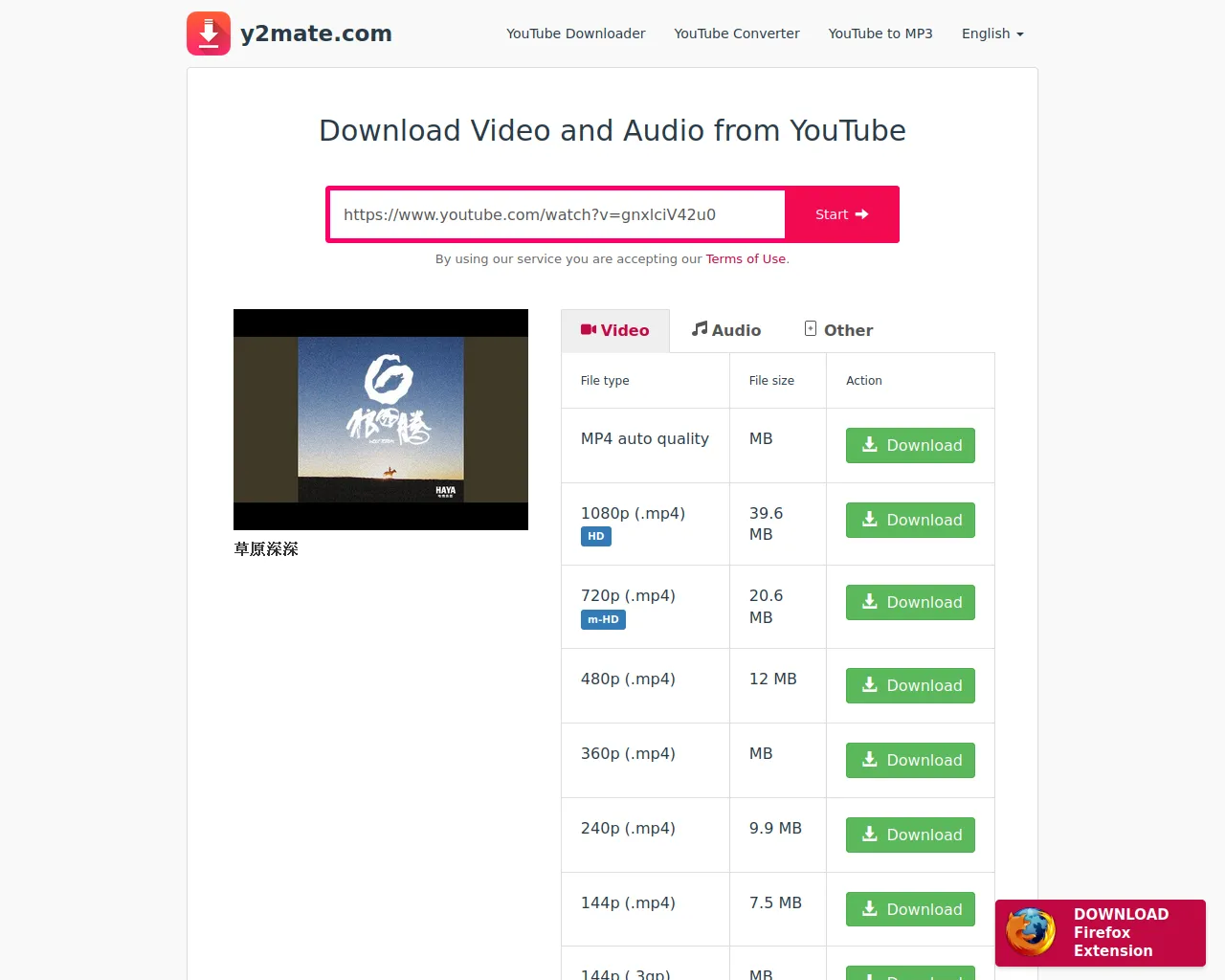Switch to the Video tab

[615, 330]
